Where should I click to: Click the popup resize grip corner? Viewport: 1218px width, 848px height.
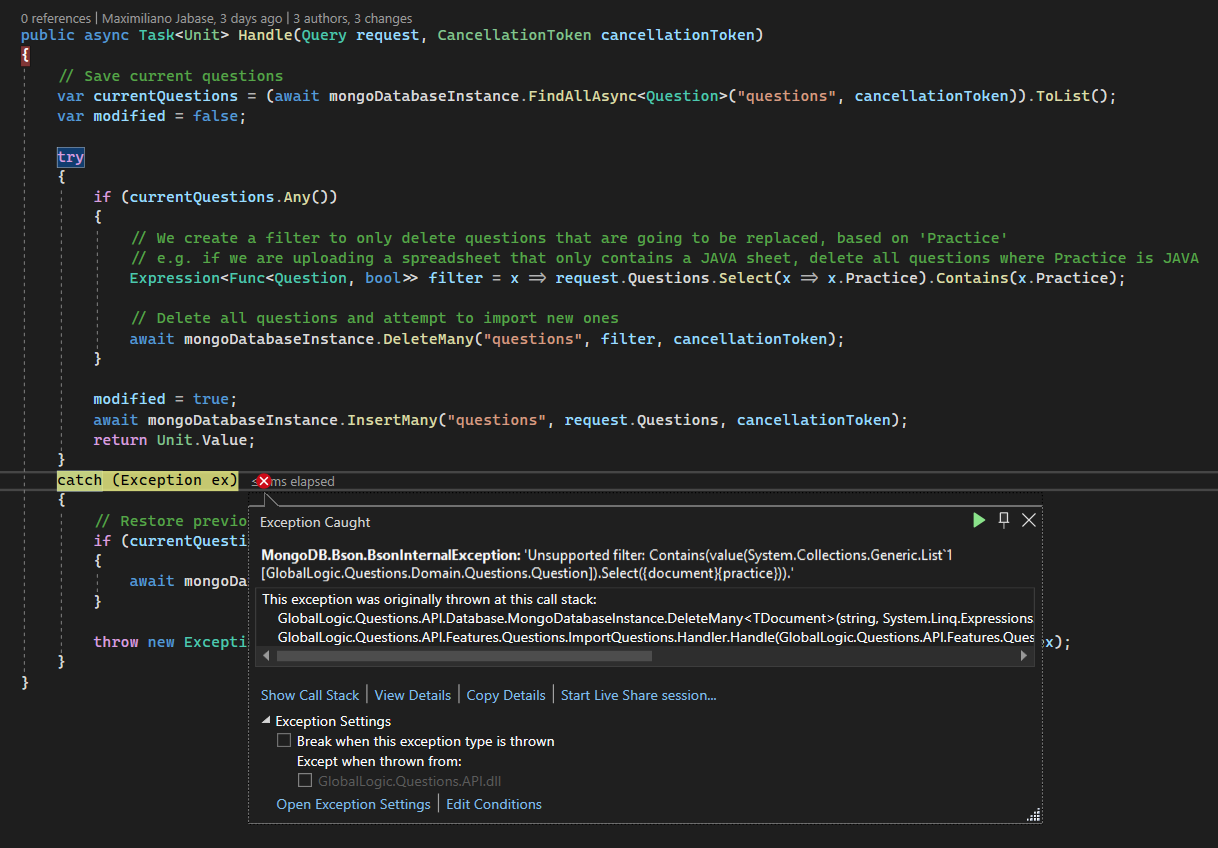[1033, 815]
